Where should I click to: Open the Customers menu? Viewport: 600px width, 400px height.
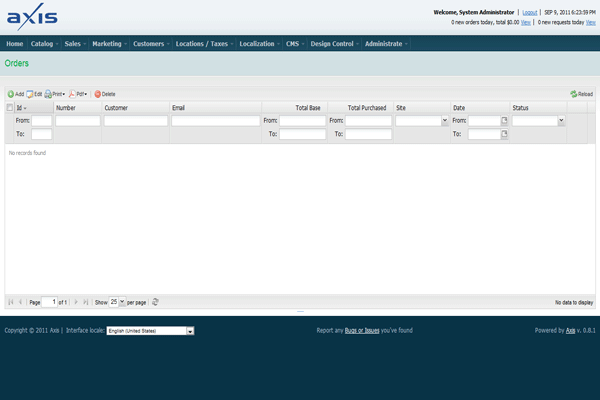(151, 44)
